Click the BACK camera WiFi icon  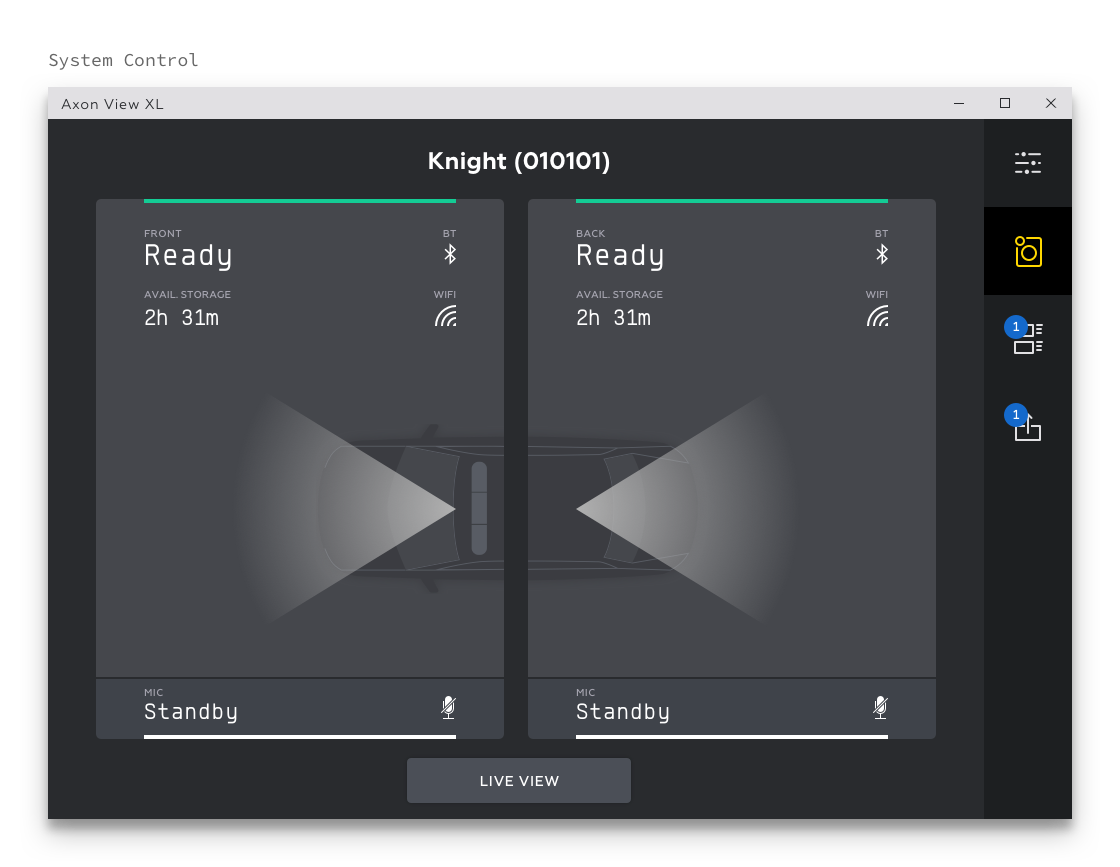878,316
